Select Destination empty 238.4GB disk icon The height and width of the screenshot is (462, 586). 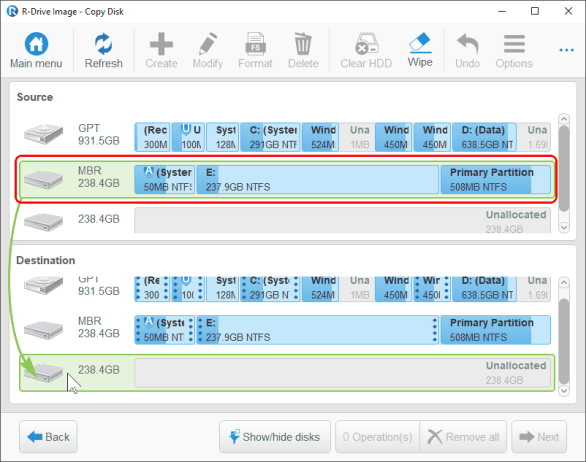pyautogui.click(x=43, y=373)
